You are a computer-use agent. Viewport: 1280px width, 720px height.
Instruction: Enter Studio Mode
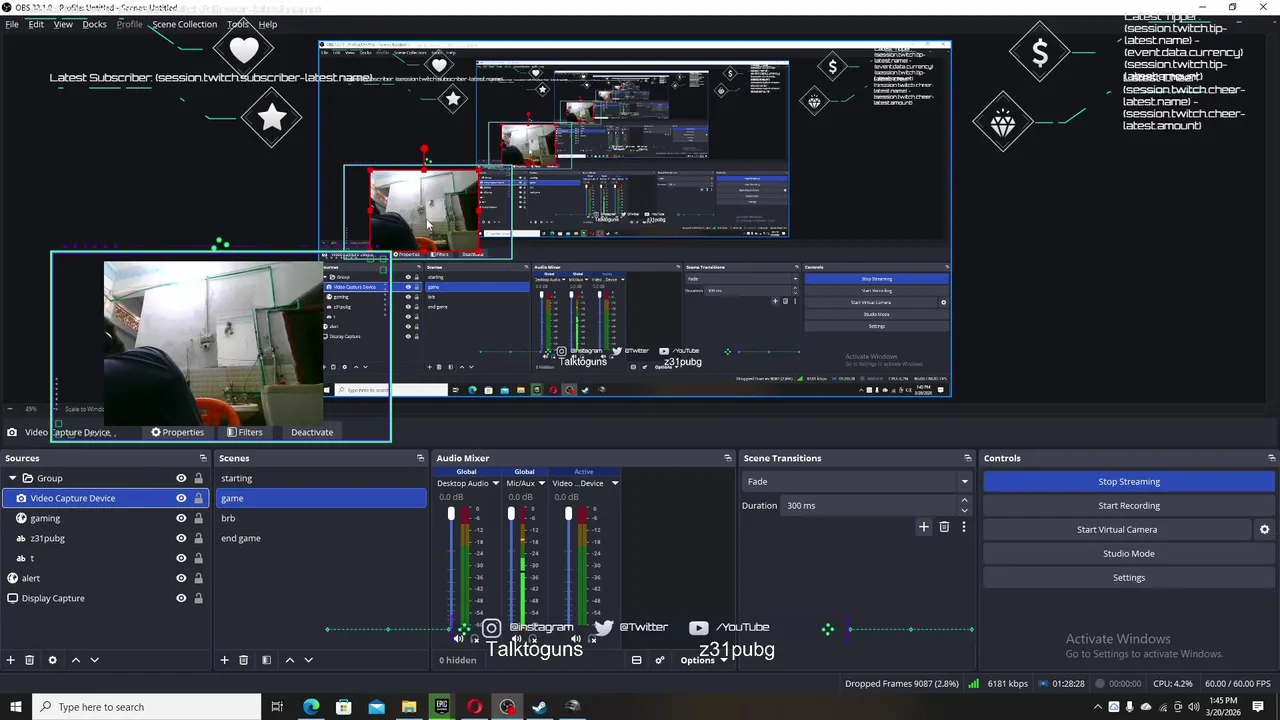click(x=1129, y=554)
